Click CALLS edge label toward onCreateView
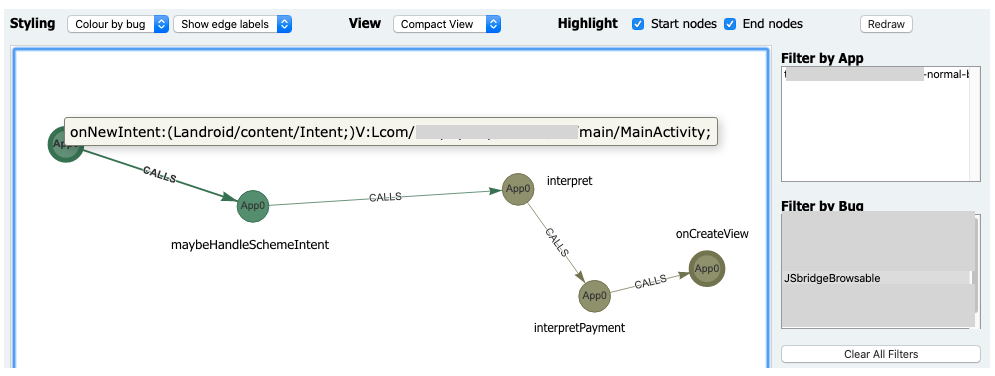The image size is (995, 376). coord(650,282)
